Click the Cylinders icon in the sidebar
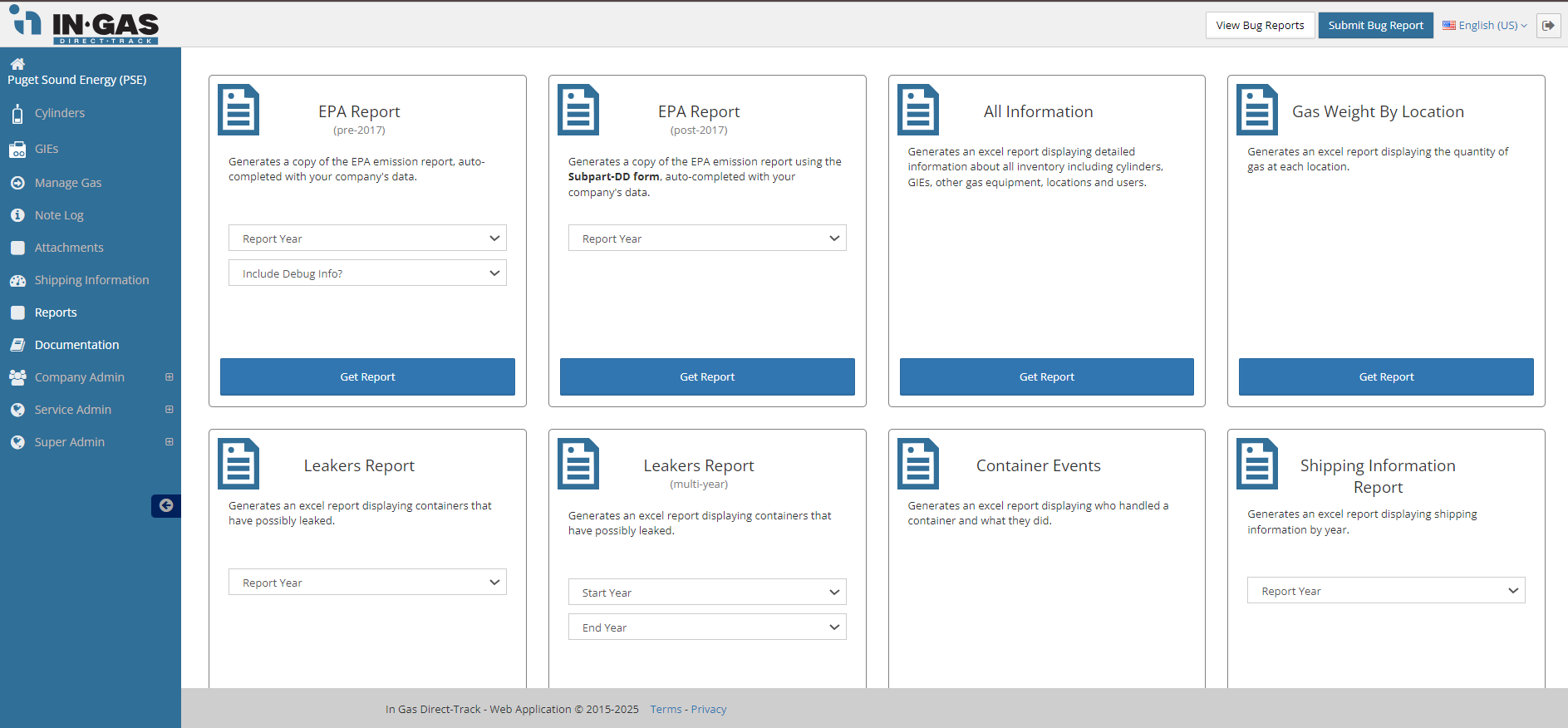1568x728 pixels. click(17, 114)
